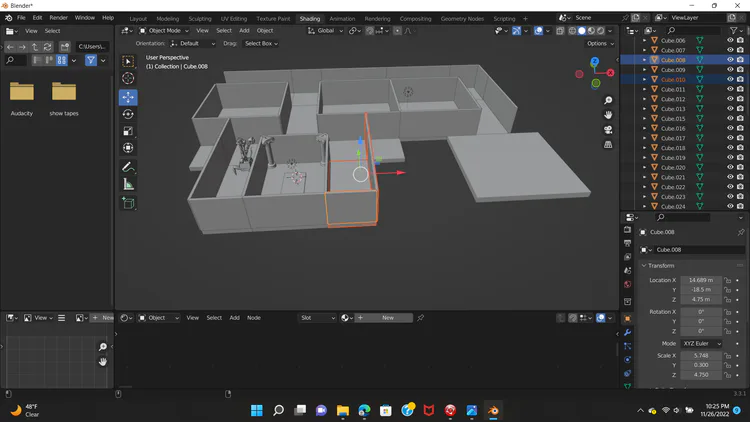Image resolution: width=750 pixels, height=422 pixels.
Task: Hide Cube.008 in viewport via eye
Action: [x=730, y=60]
